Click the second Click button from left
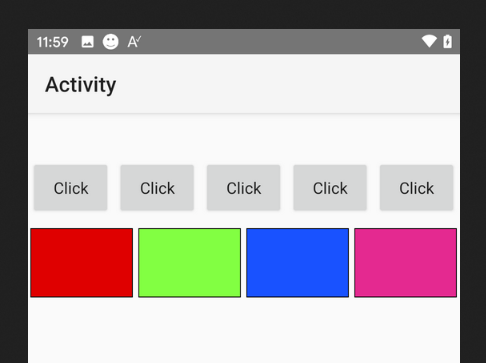Image resolution: width=486 pixels, height=363 pixels. [x=157, y=188]
